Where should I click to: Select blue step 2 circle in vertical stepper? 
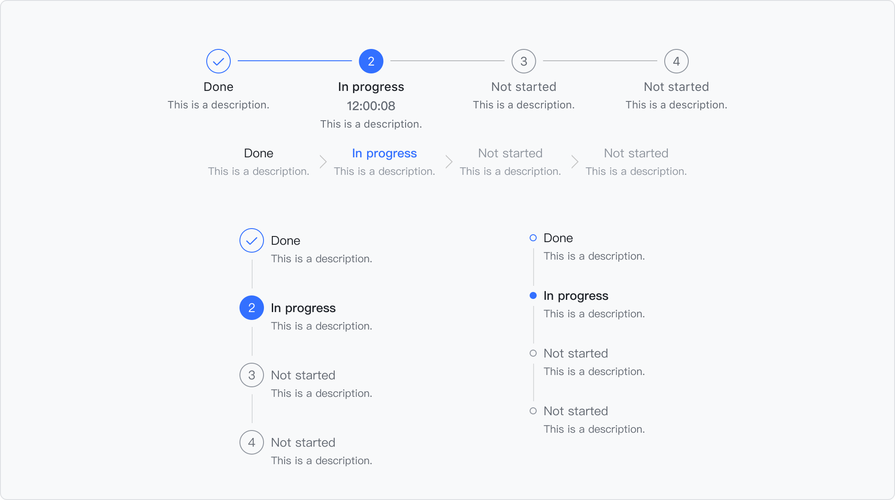[252, 308]
